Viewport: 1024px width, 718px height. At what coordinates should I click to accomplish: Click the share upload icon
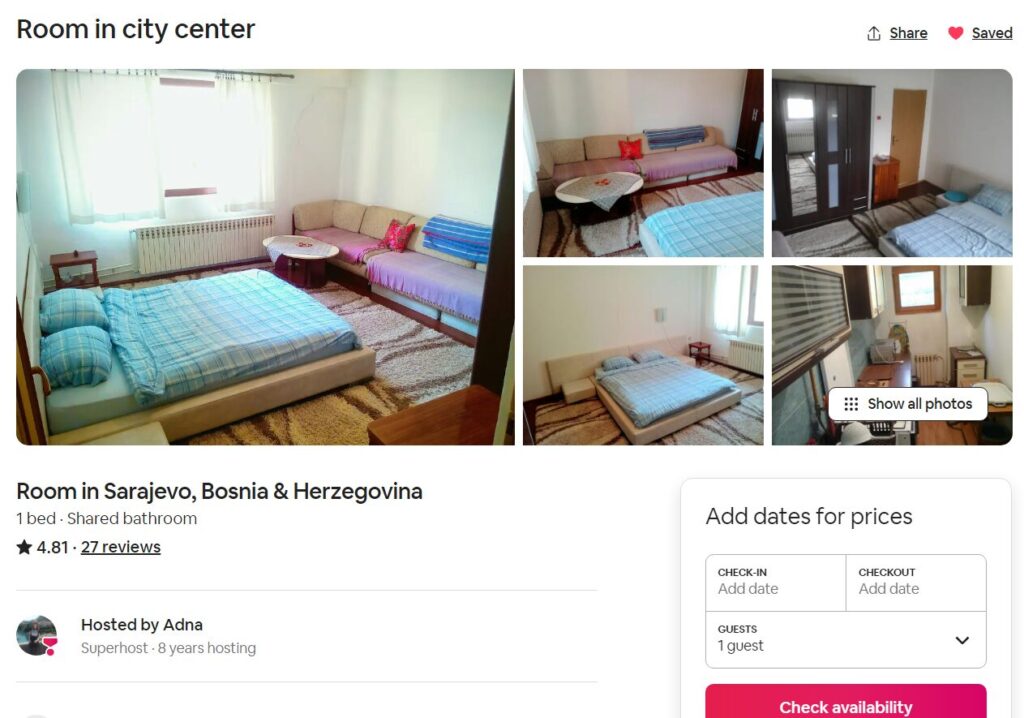(874, 33)
